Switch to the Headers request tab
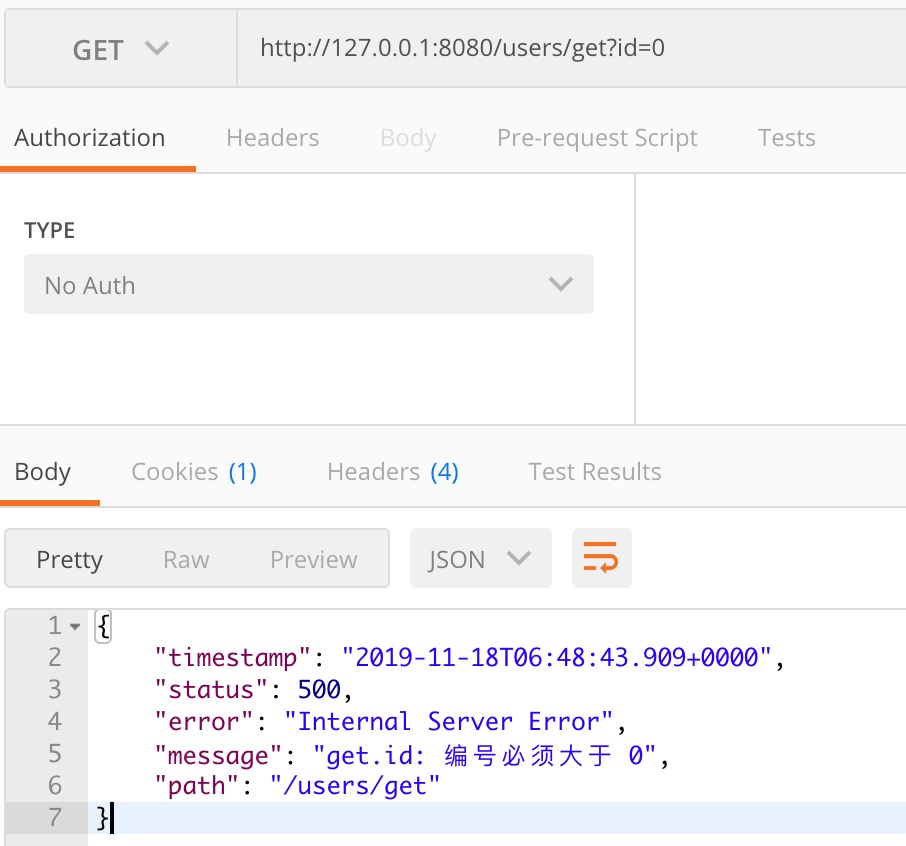Image resolution: width=906 pixels, height=846 pixels. [272, 138]
